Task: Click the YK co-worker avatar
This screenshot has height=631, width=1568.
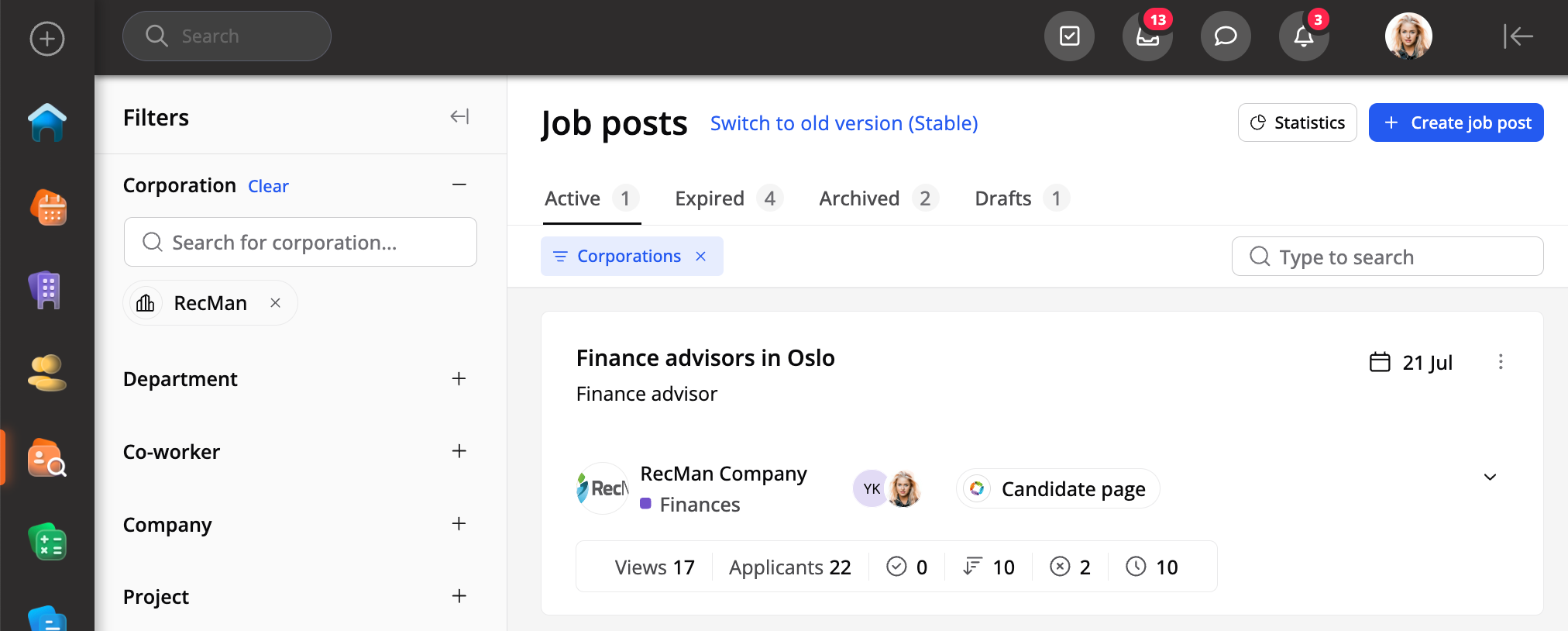Action: click(x=872, y=488)
